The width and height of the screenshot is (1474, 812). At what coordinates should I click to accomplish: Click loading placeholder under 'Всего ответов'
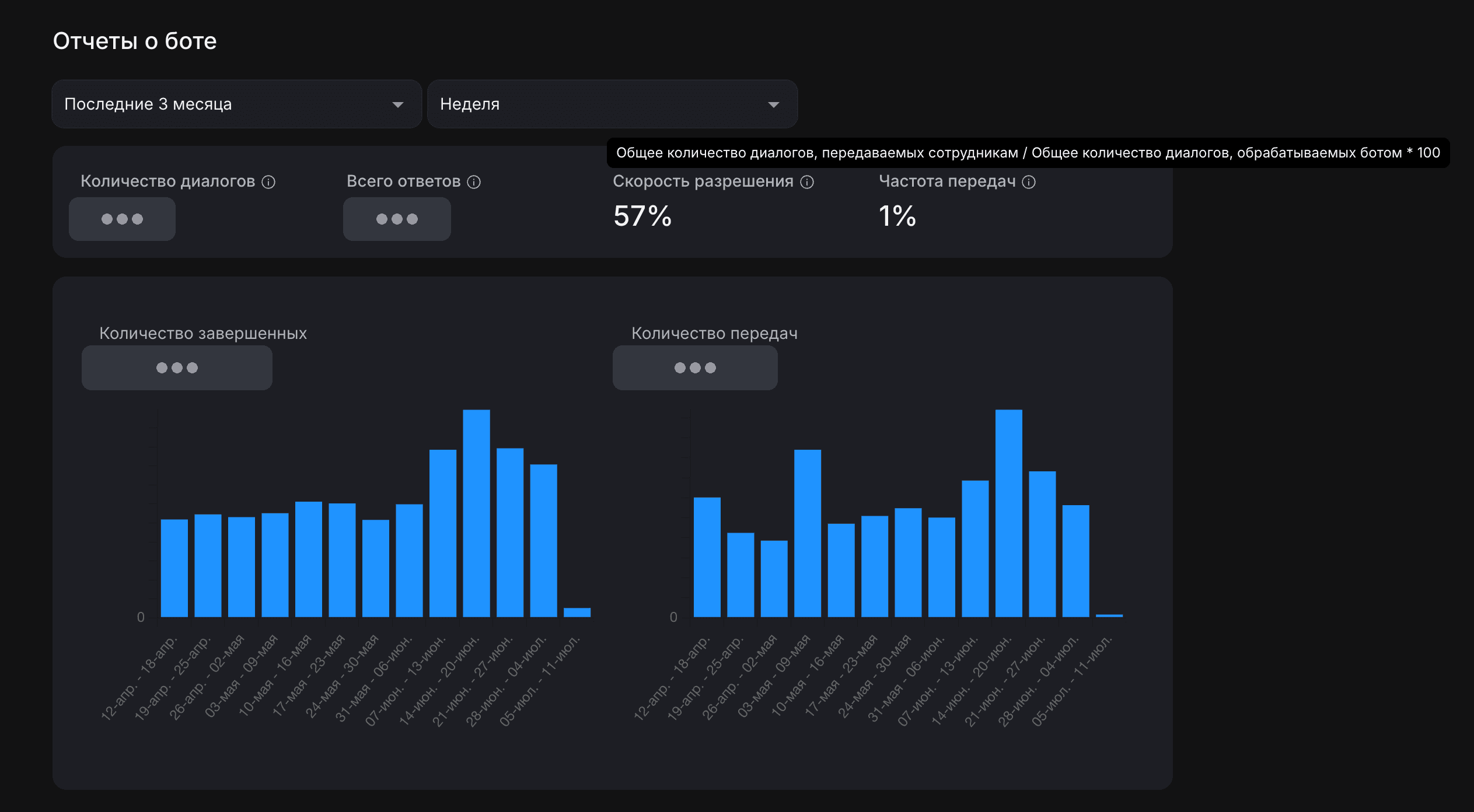397,219
